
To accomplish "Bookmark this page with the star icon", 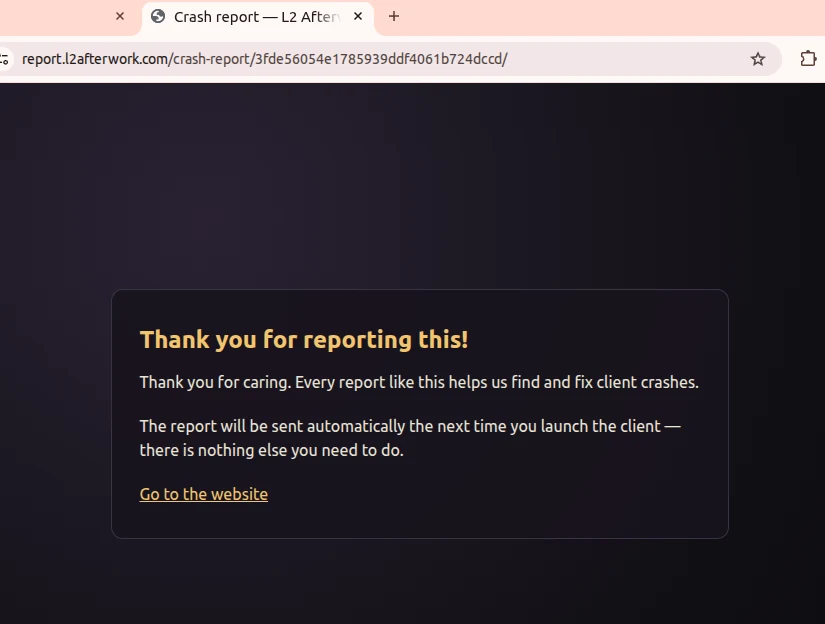I will (757, 59).
